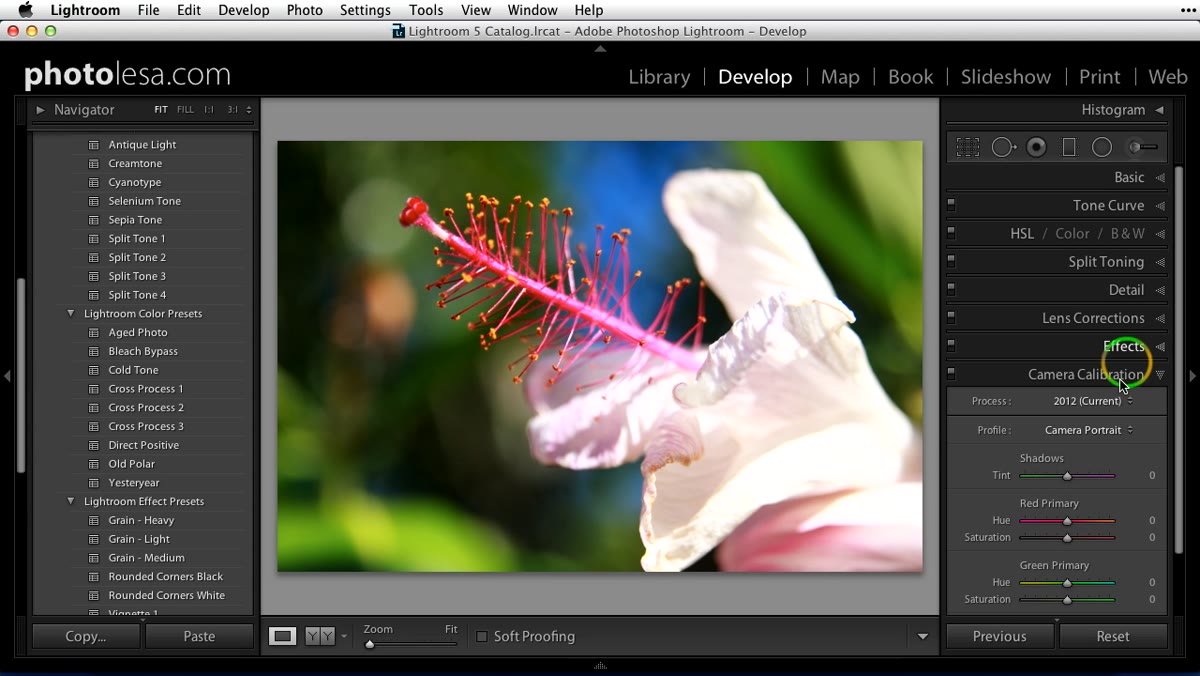Select the Graduated Filter tool
The width and height of the screenshot is (1200, 676).
pos(1069,147)
